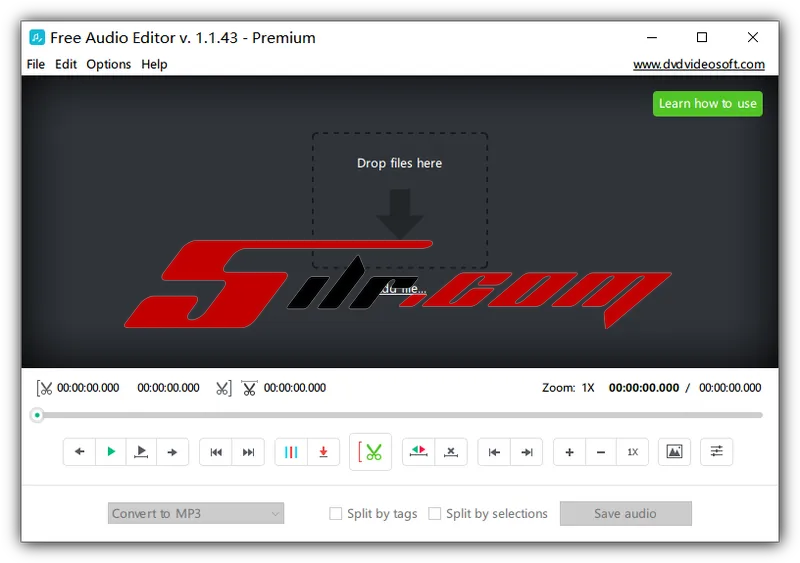Screen dimensions: 800x563
Task: Click the play selection button
Action: tap(141, 452)
